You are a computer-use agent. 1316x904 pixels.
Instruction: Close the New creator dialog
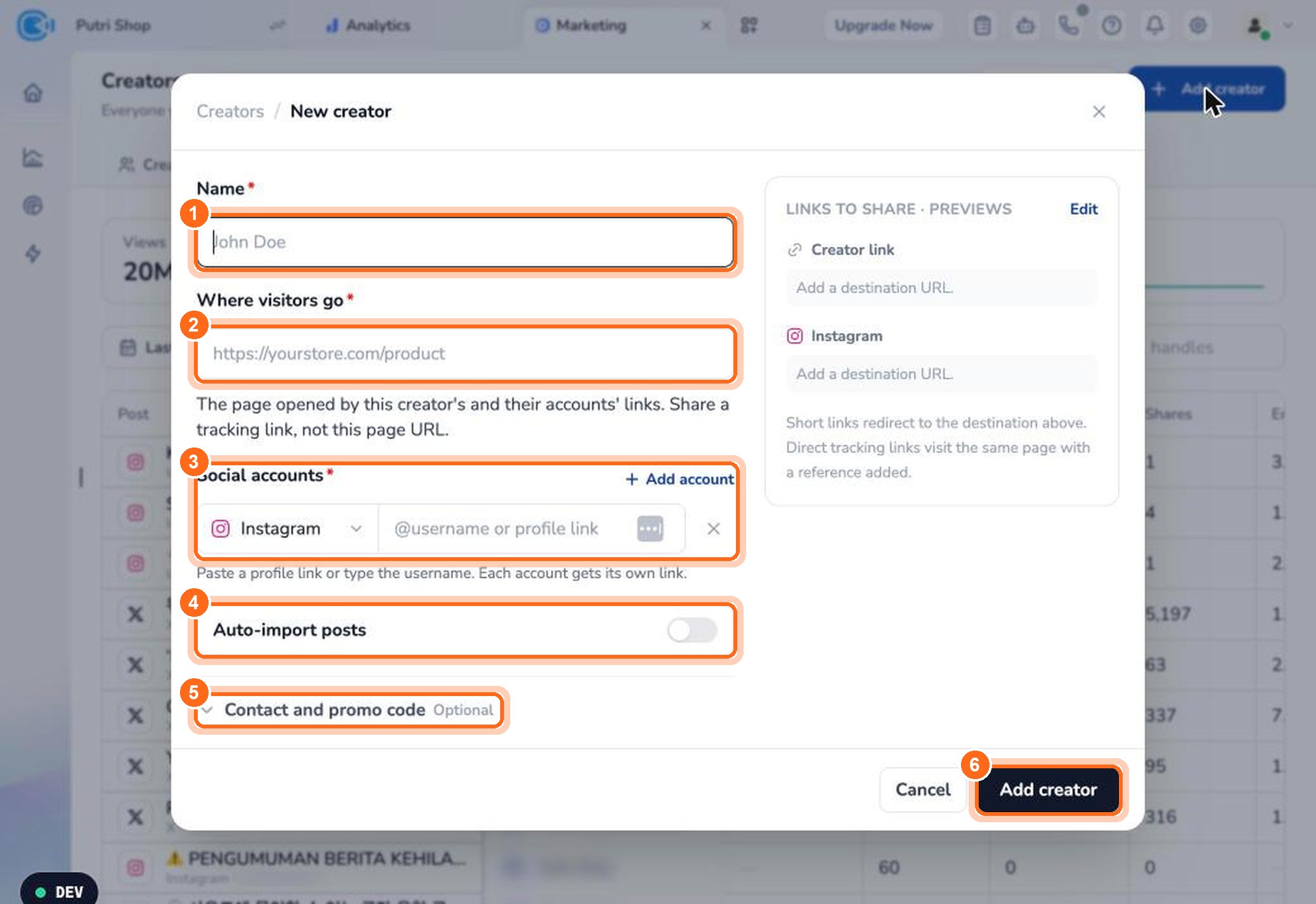1099,112
